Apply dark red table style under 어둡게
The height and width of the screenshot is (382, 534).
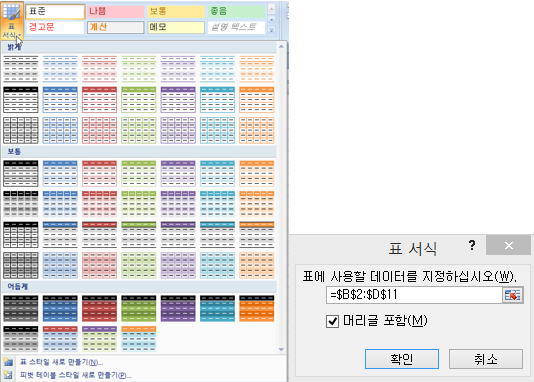click(99, 308)
